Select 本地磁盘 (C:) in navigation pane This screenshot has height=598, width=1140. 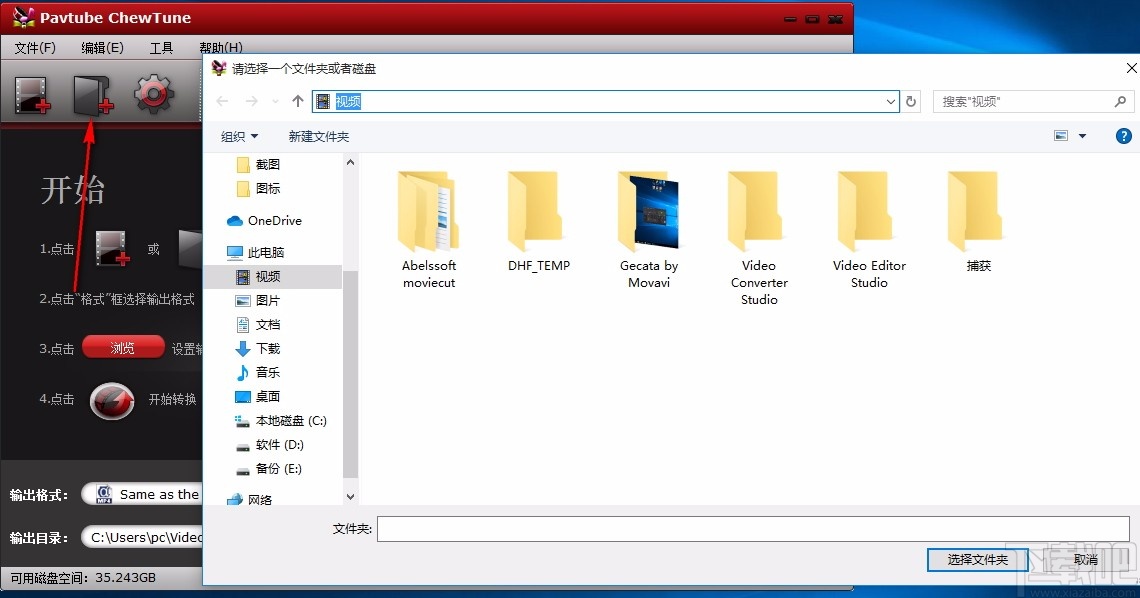point(281,421)
